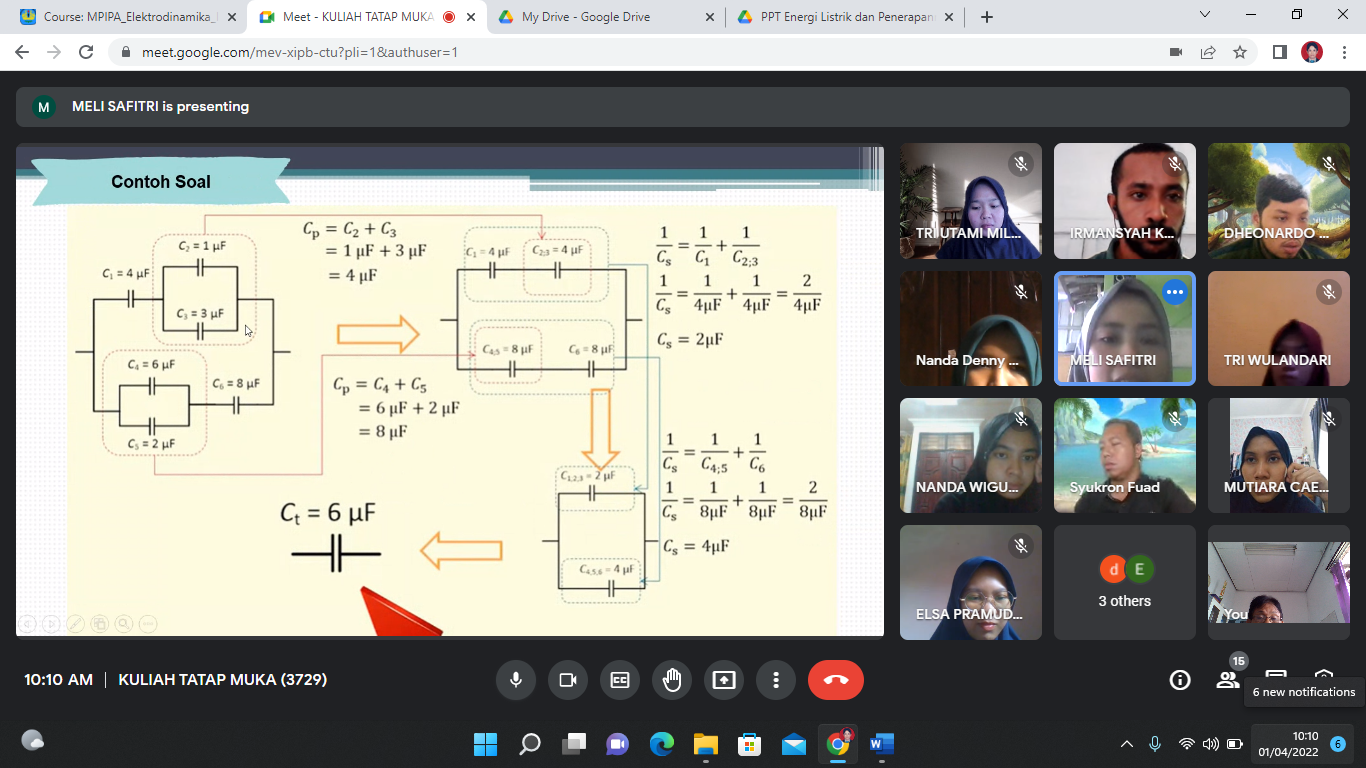This screenshot has width=1366, height=768.
Task: Open Microsoft Word from the taskbar
Action: click(881, 744)
